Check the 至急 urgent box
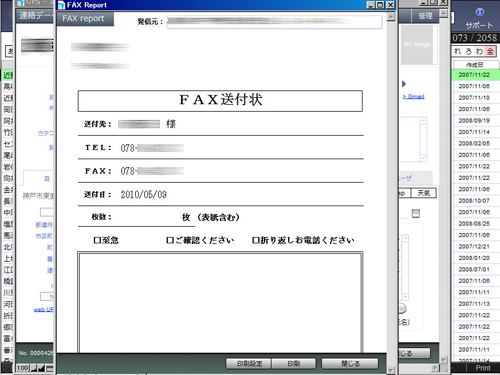 point(97,240)
